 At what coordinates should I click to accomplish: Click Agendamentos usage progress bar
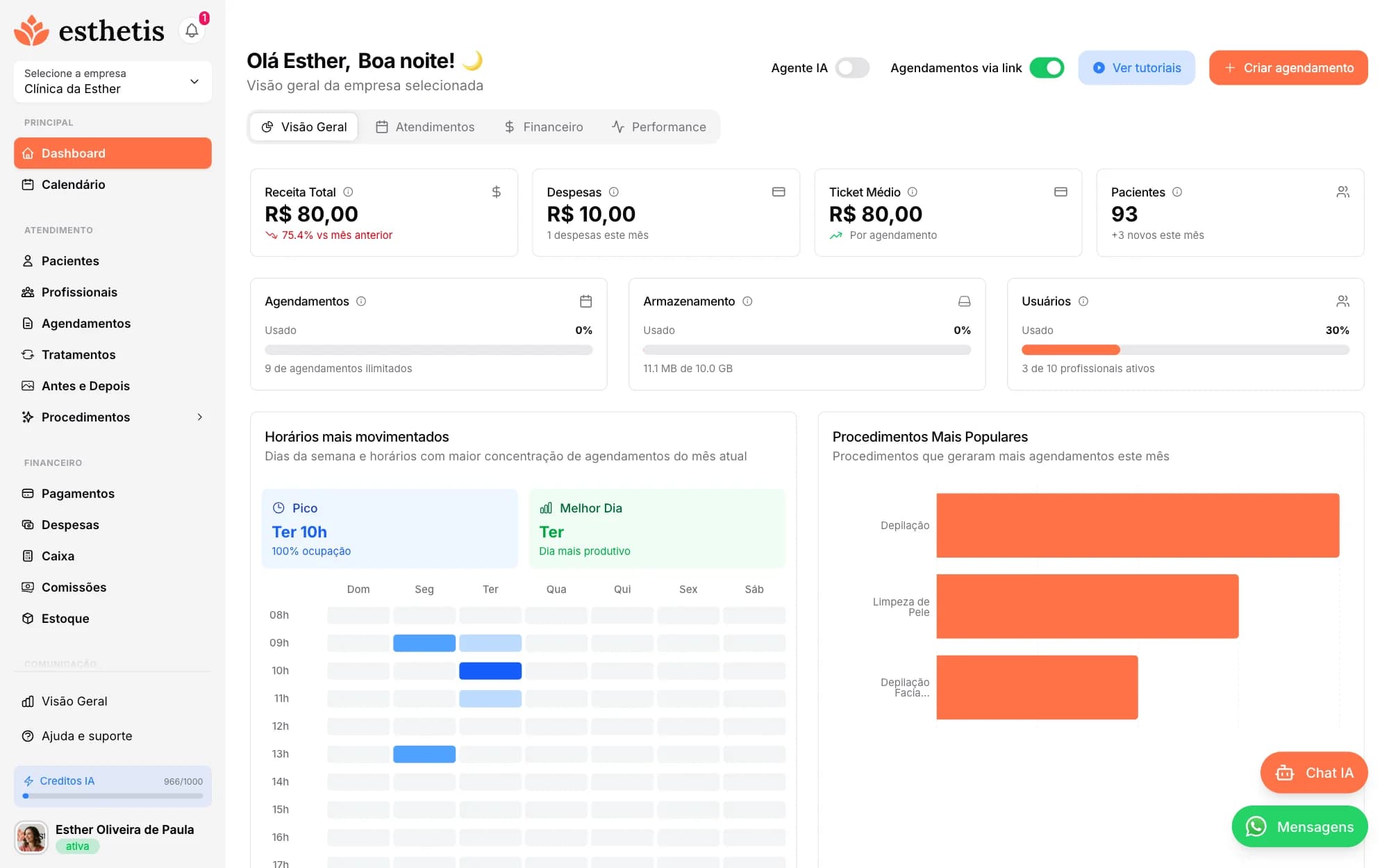(429, 350)
